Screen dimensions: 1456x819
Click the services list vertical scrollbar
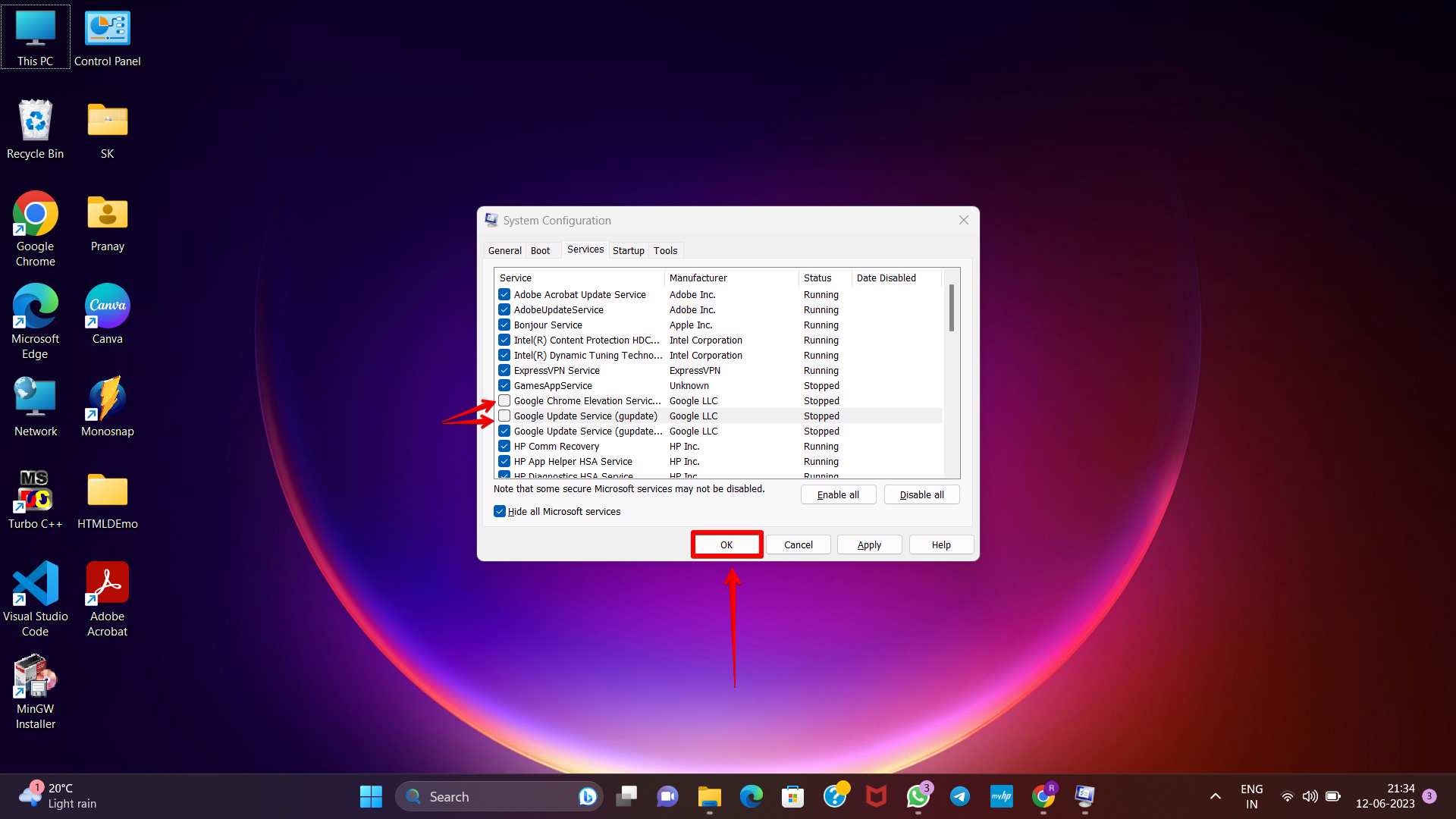tap(951, 307)
